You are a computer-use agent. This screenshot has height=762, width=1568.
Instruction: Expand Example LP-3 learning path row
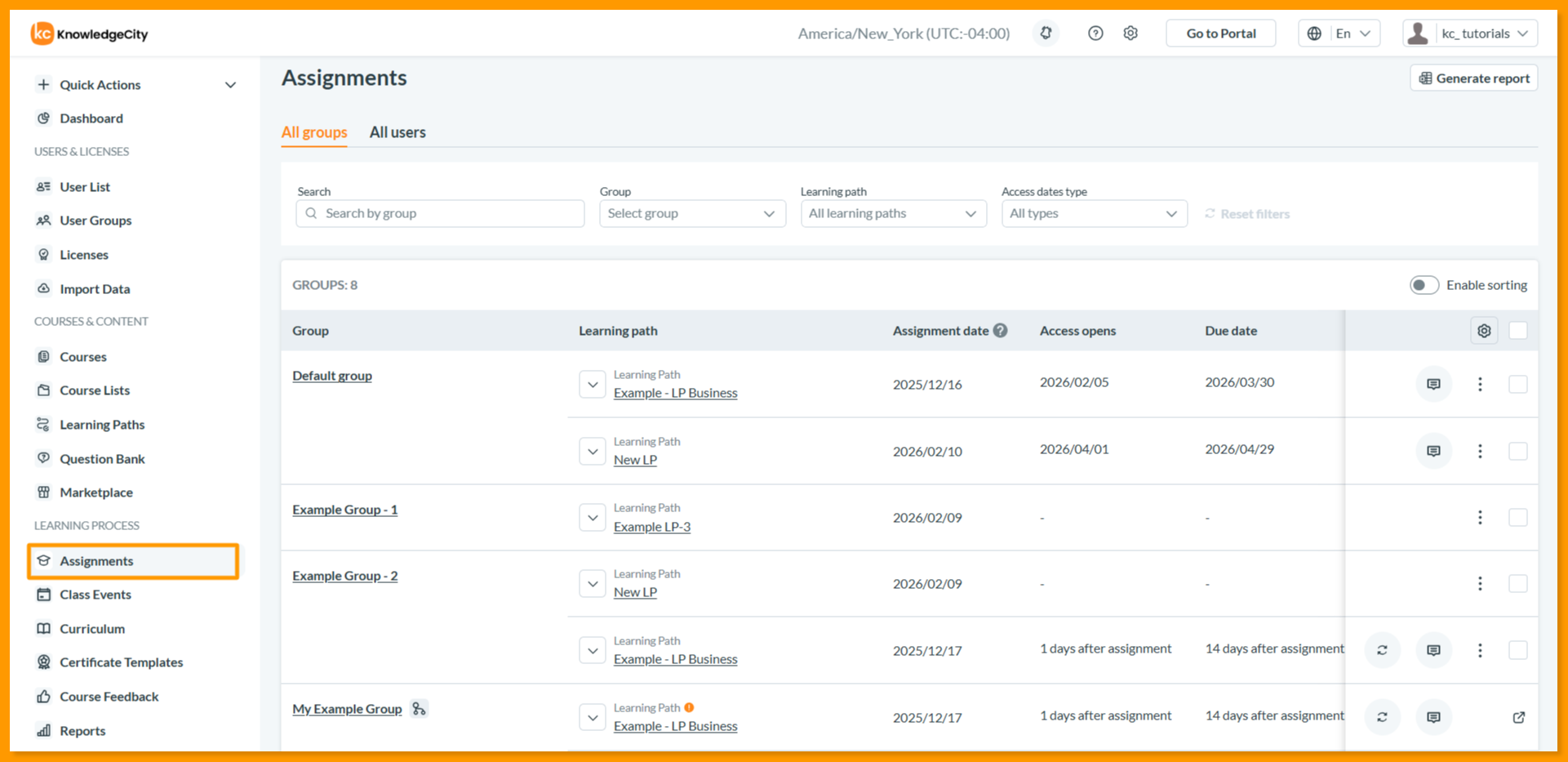tap(593, 518)
